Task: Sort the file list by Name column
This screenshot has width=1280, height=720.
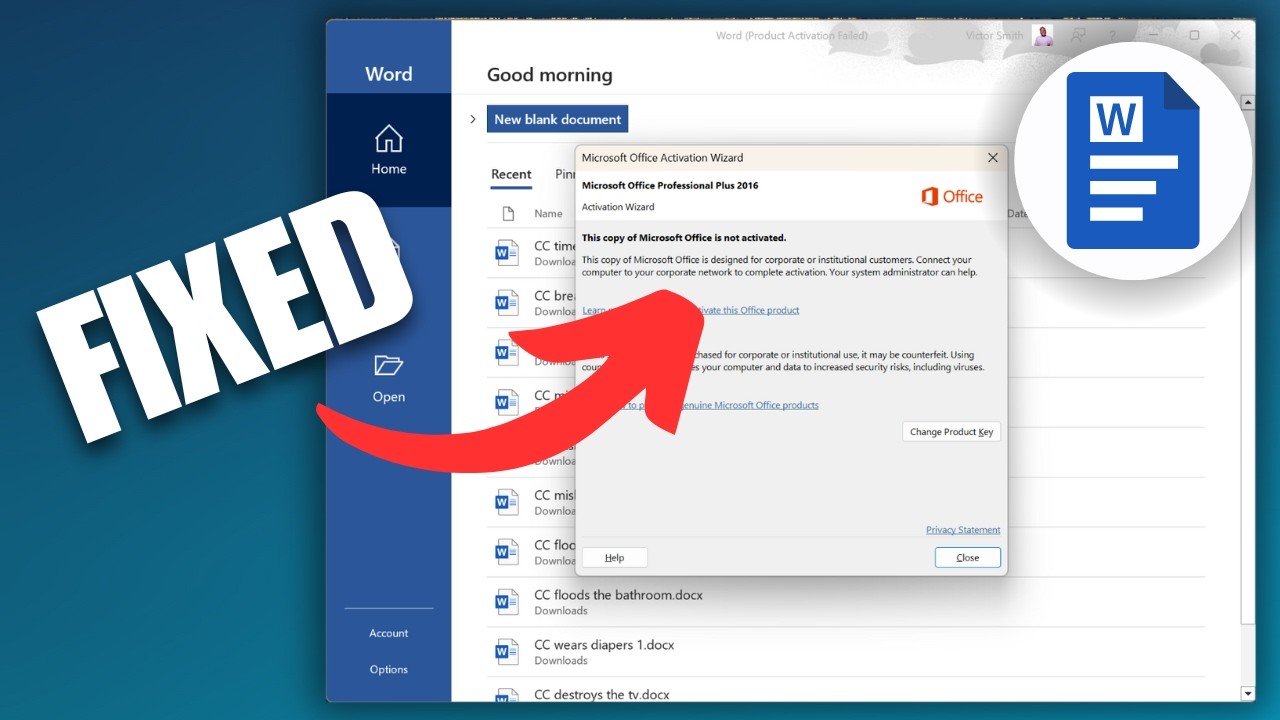Action: pyautogui.click(x=548, y=213)
